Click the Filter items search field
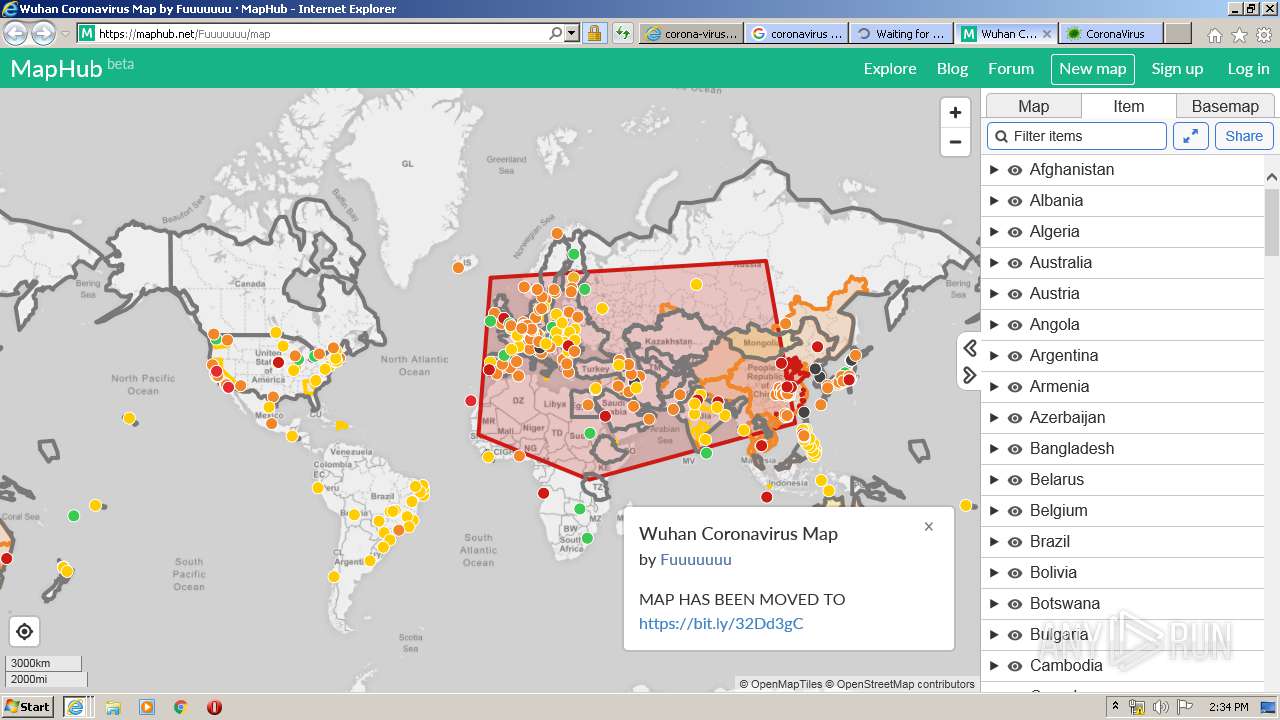The height and width of the screenshot is (720, 1280). point(1077,136)
